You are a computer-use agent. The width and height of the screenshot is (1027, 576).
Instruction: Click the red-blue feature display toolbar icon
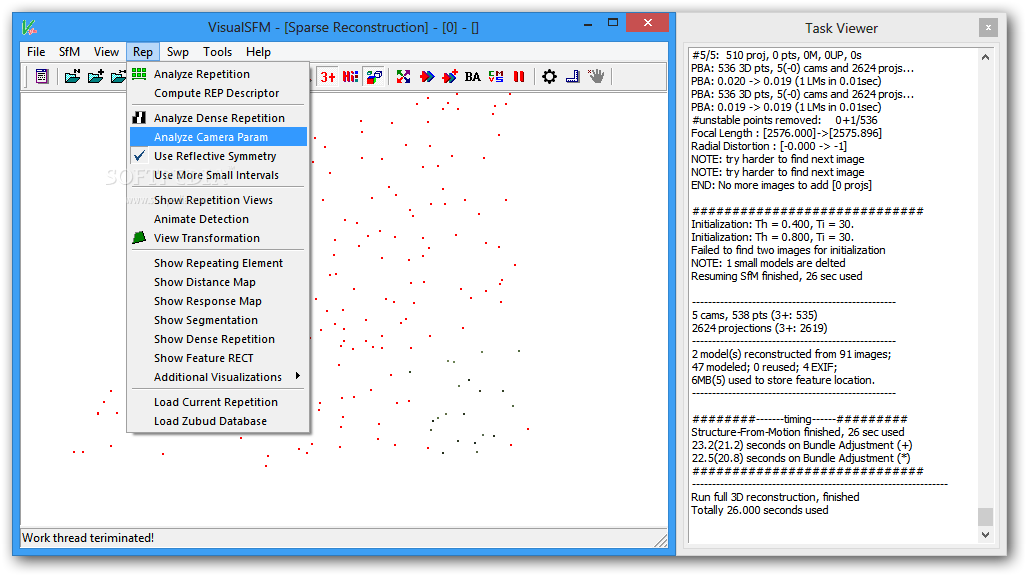(x=351, y=77)
